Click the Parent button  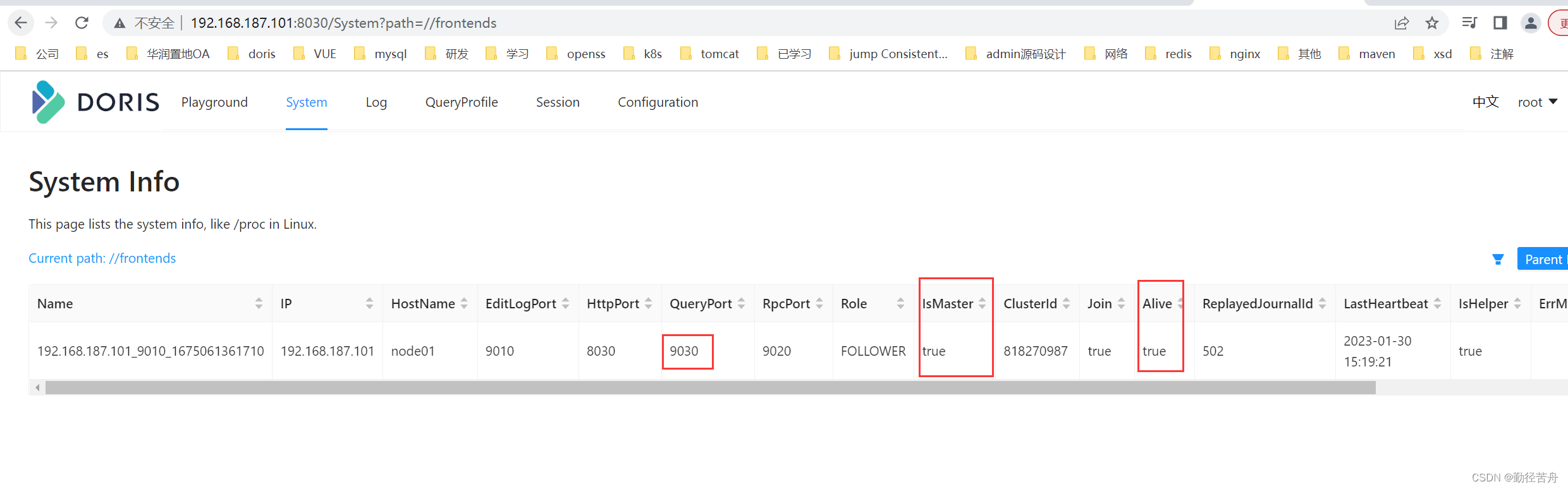click(x=1543, y=259)
